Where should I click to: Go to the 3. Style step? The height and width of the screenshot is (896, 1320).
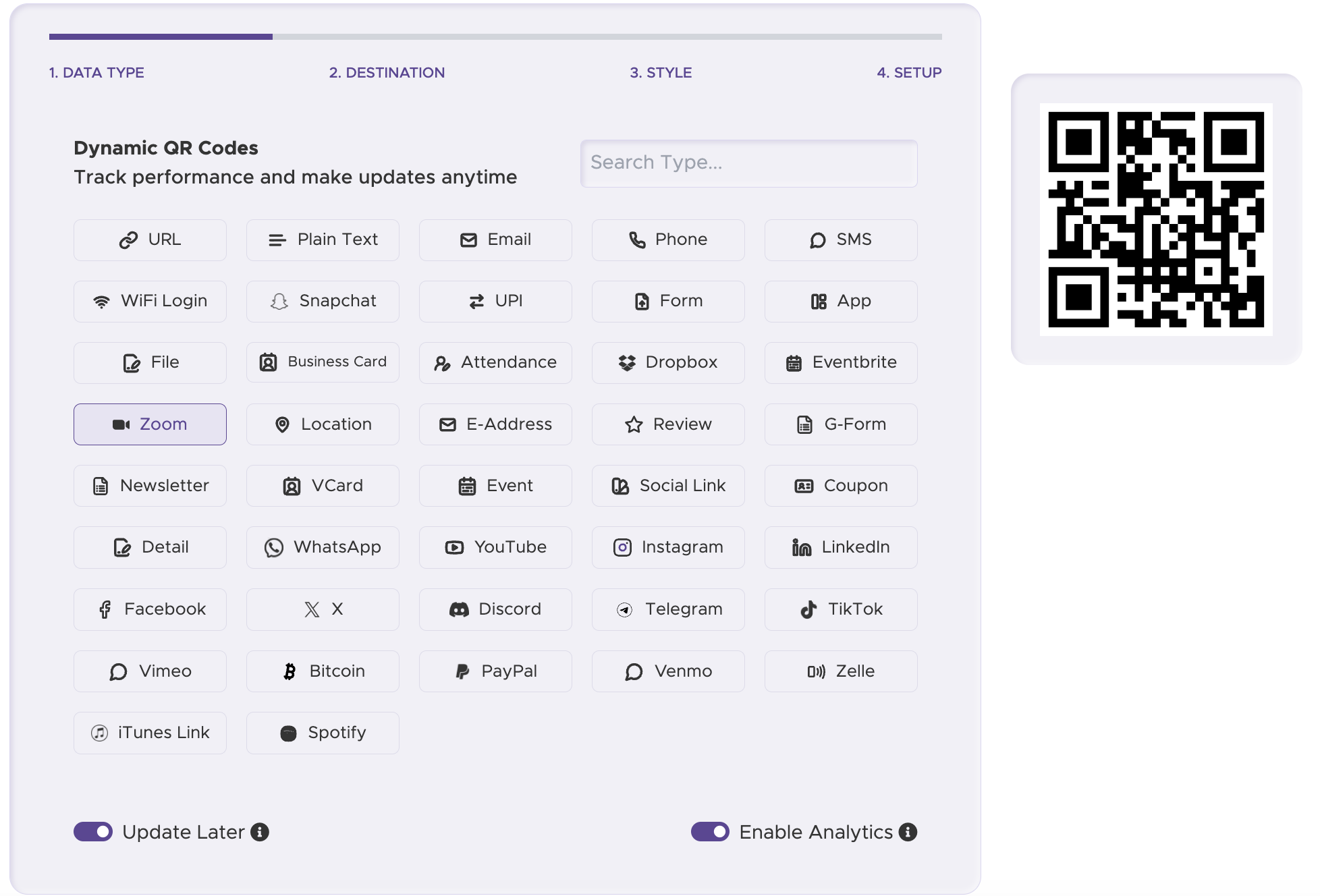pyautogui.click(x=661, y=72)
